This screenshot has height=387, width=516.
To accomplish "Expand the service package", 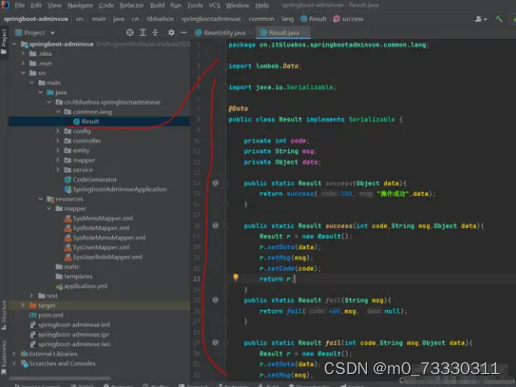I will click(58, 170).
